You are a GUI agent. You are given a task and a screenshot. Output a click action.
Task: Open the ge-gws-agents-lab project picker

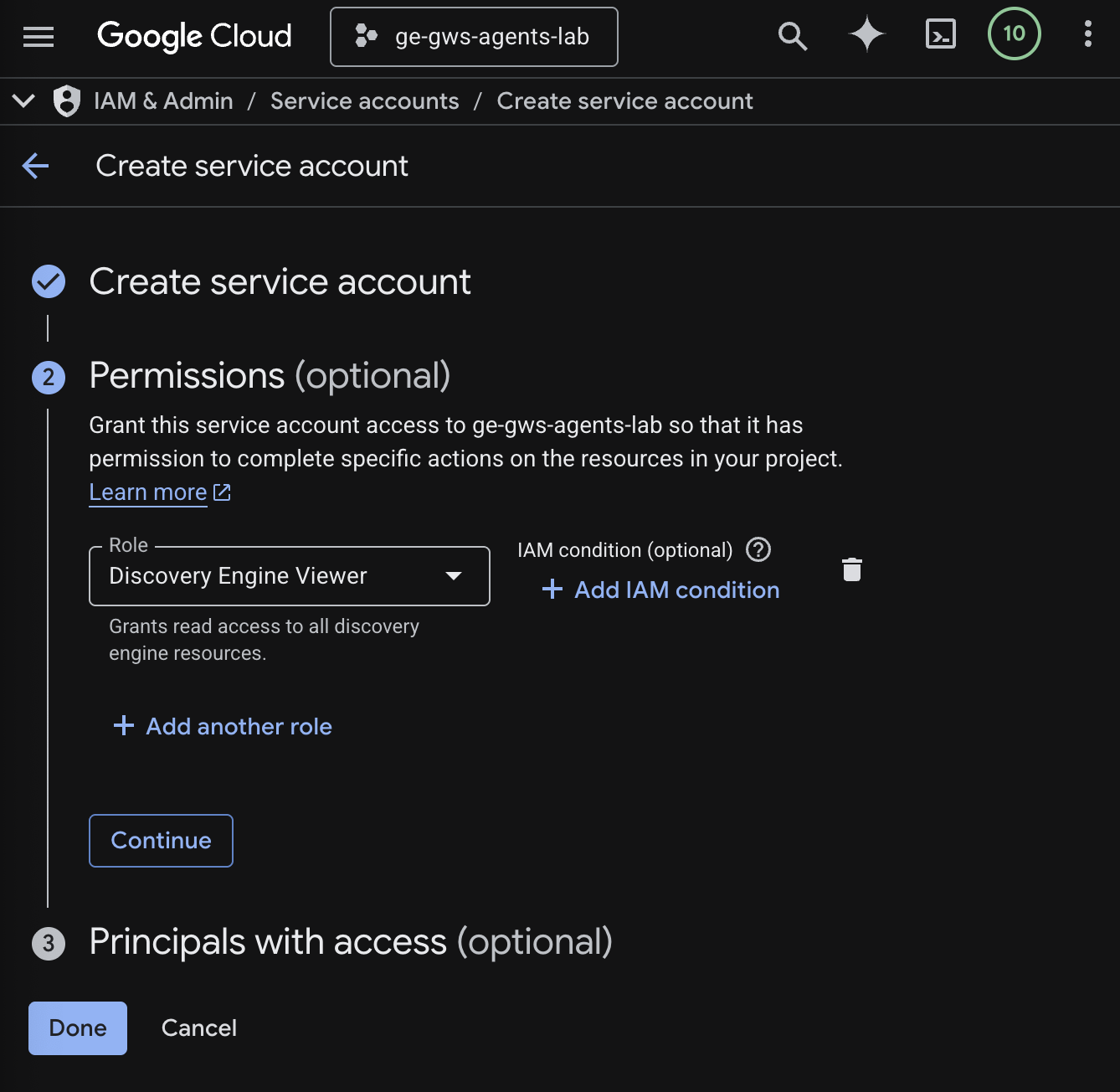coord(474,37)
